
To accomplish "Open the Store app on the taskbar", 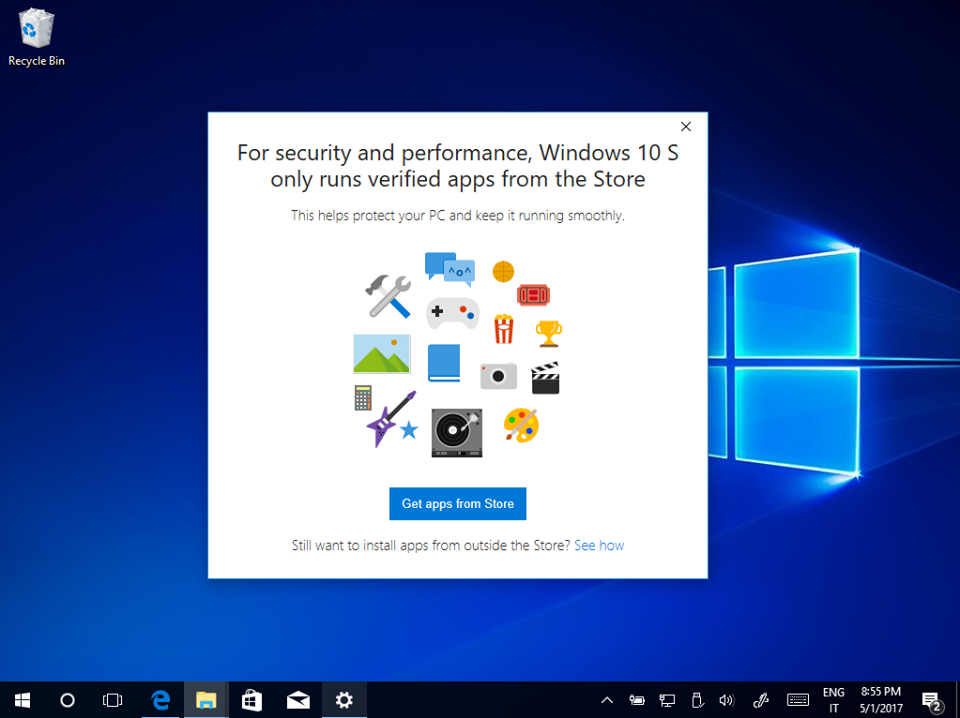I will click(252, 700).
